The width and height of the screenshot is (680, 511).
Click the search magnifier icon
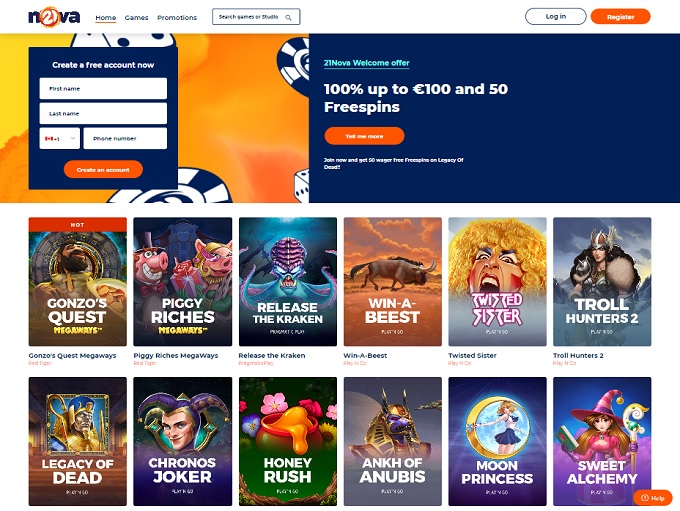[288, 17]
